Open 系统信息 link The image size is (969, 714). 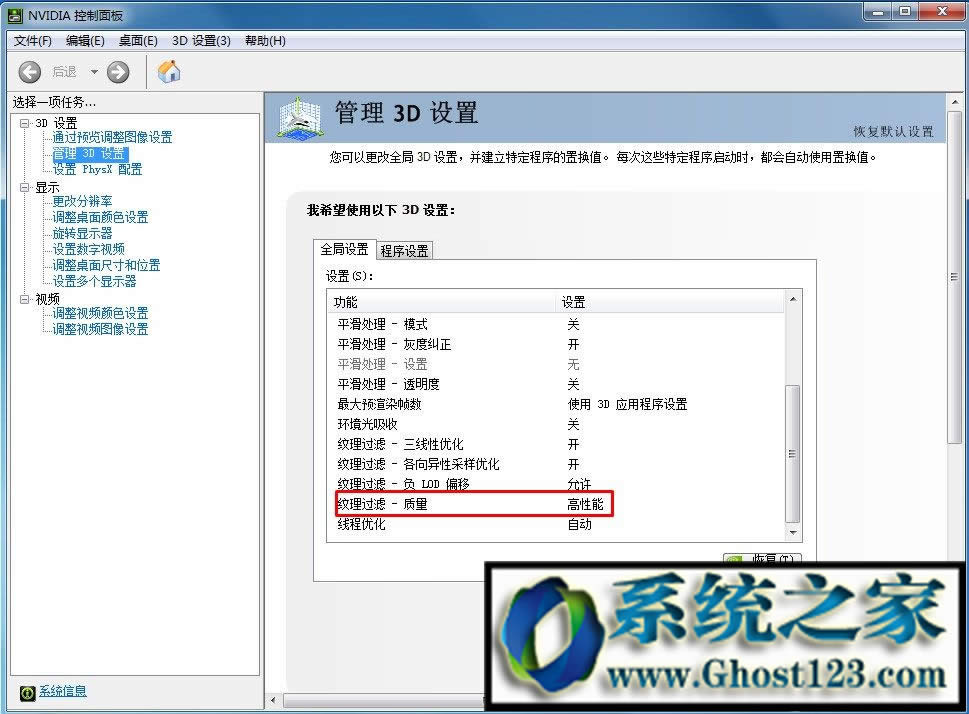pyautogui.click(x=63, y=691)
